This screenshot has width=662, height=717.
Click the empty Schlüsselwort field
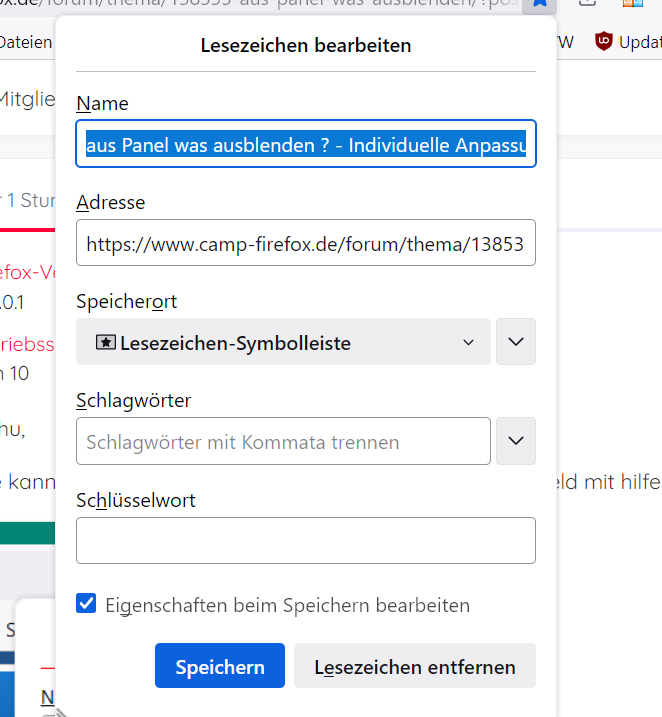click(x=306, y=540)
